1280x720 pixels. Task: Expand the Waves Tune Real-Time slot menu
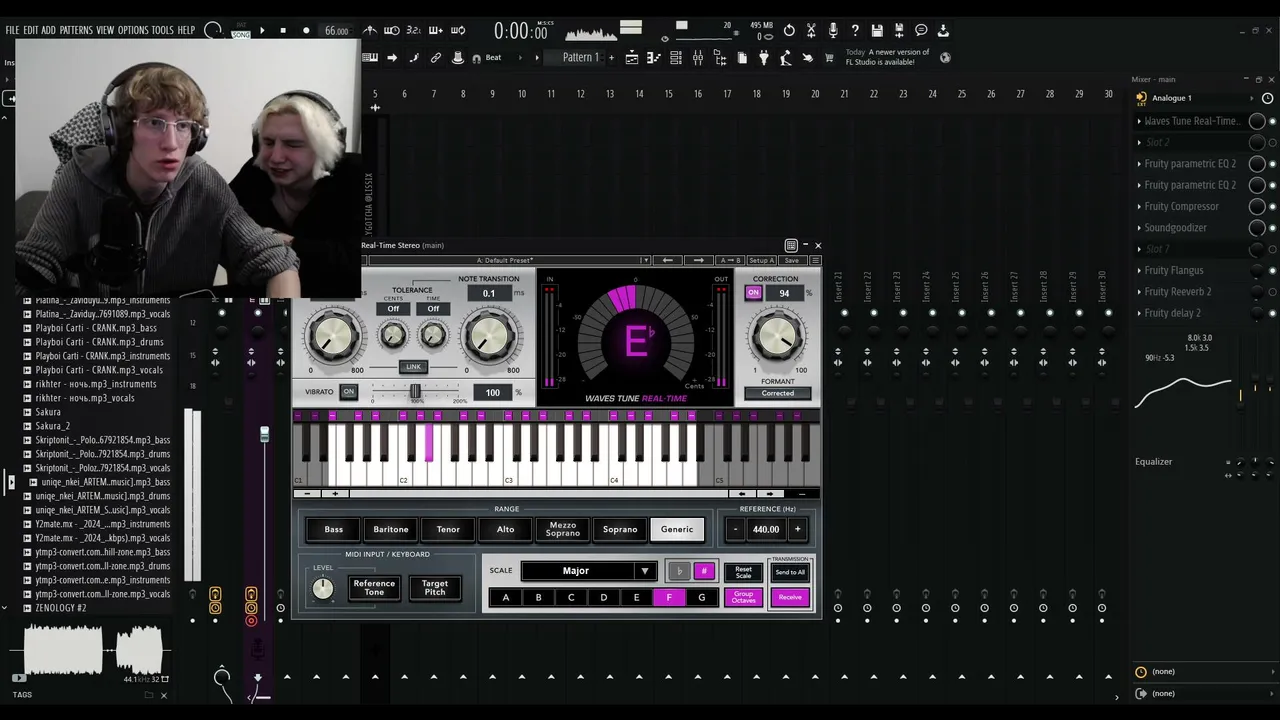(1139, 121)
